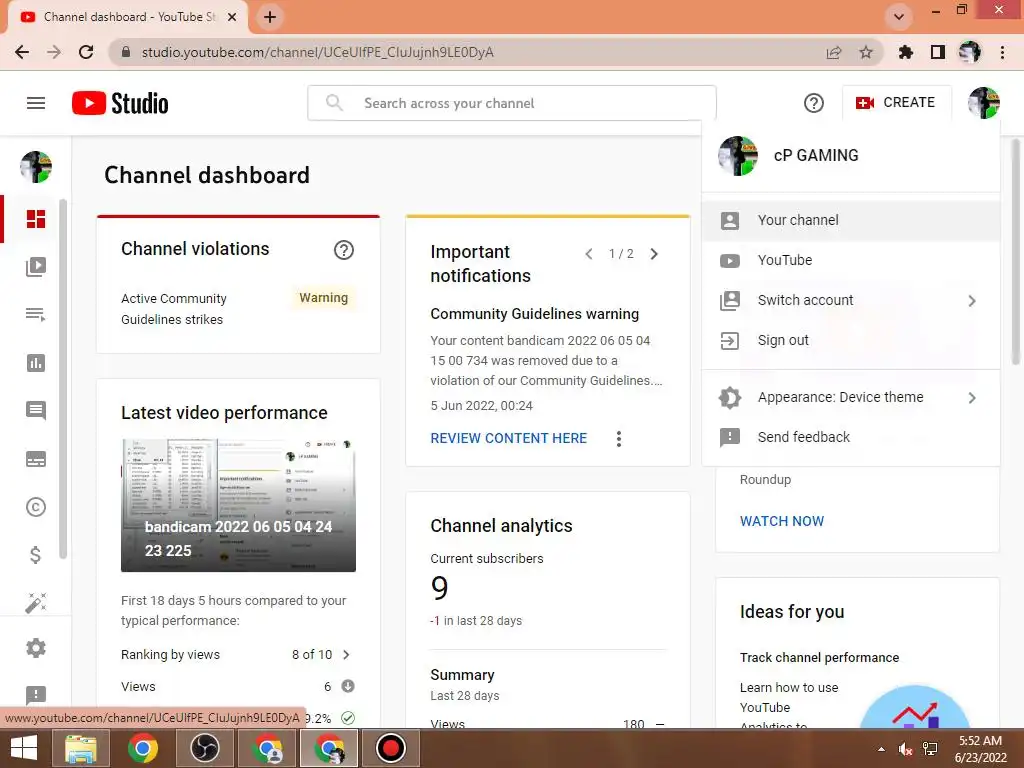Image resolution: width=1024 pixels, height=768 pixels.
Task: Click the muted volume tray icon
Action: [x=905, y=749]
